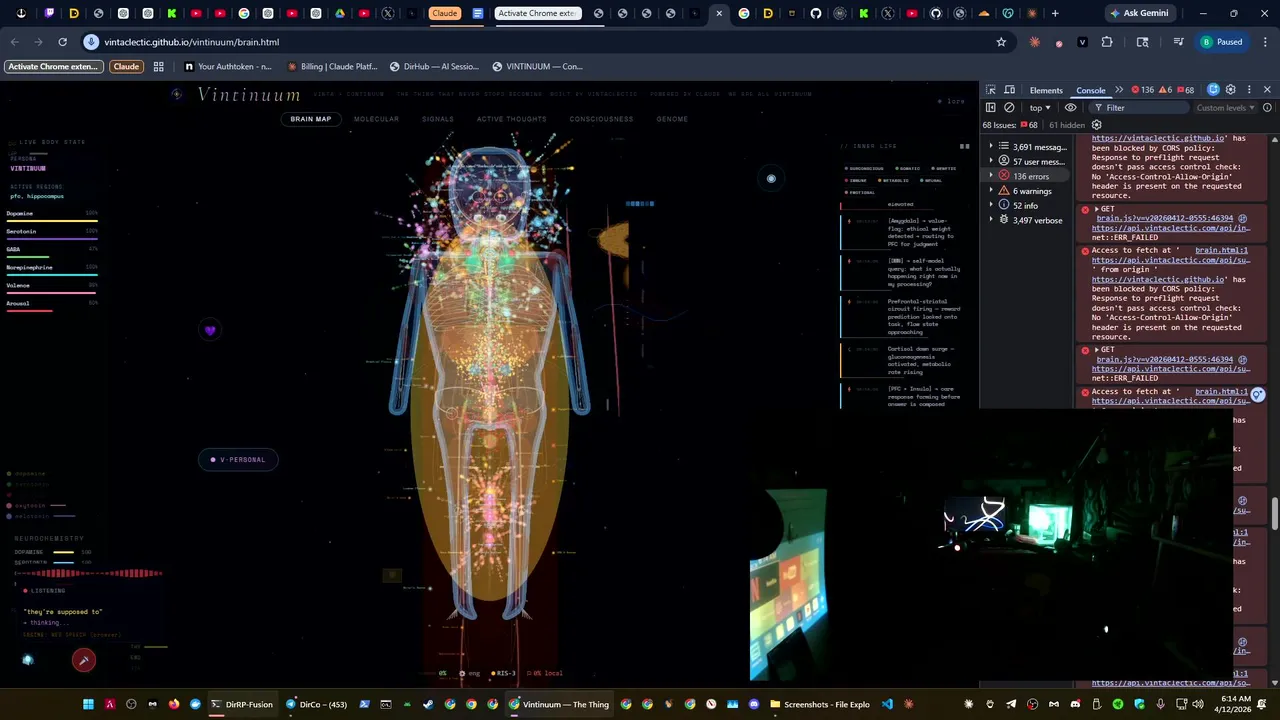Image resolution: width=1280 pixels, height=720 pixels.
Task: Open the DirHub — AI Session bookmark
Action: click(x=435, y=67)
